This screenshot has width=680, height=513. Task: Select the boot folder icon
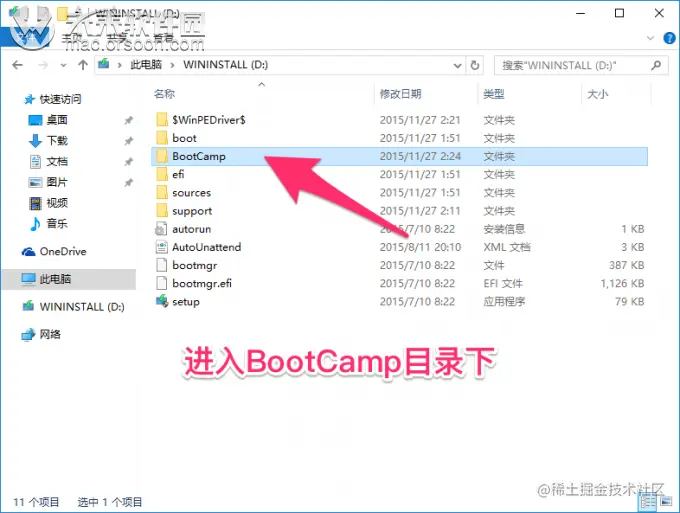[x=162, y=138]
